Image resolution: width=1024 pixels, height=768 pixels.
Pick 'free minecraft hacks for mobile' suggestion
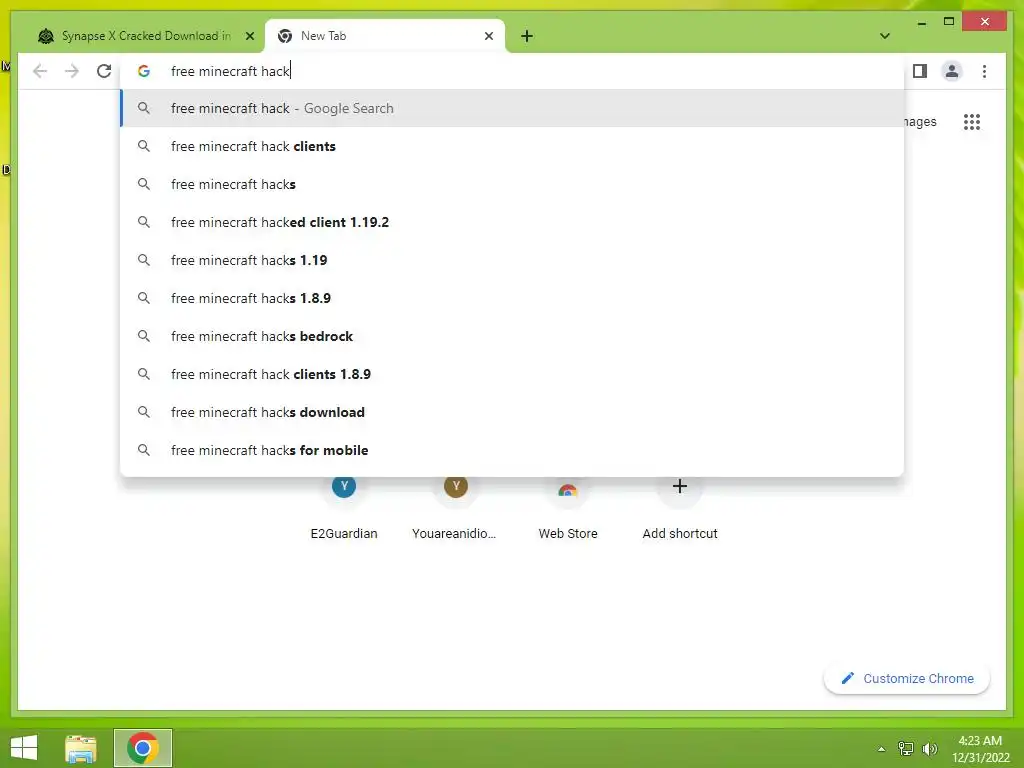click(513, 450)
